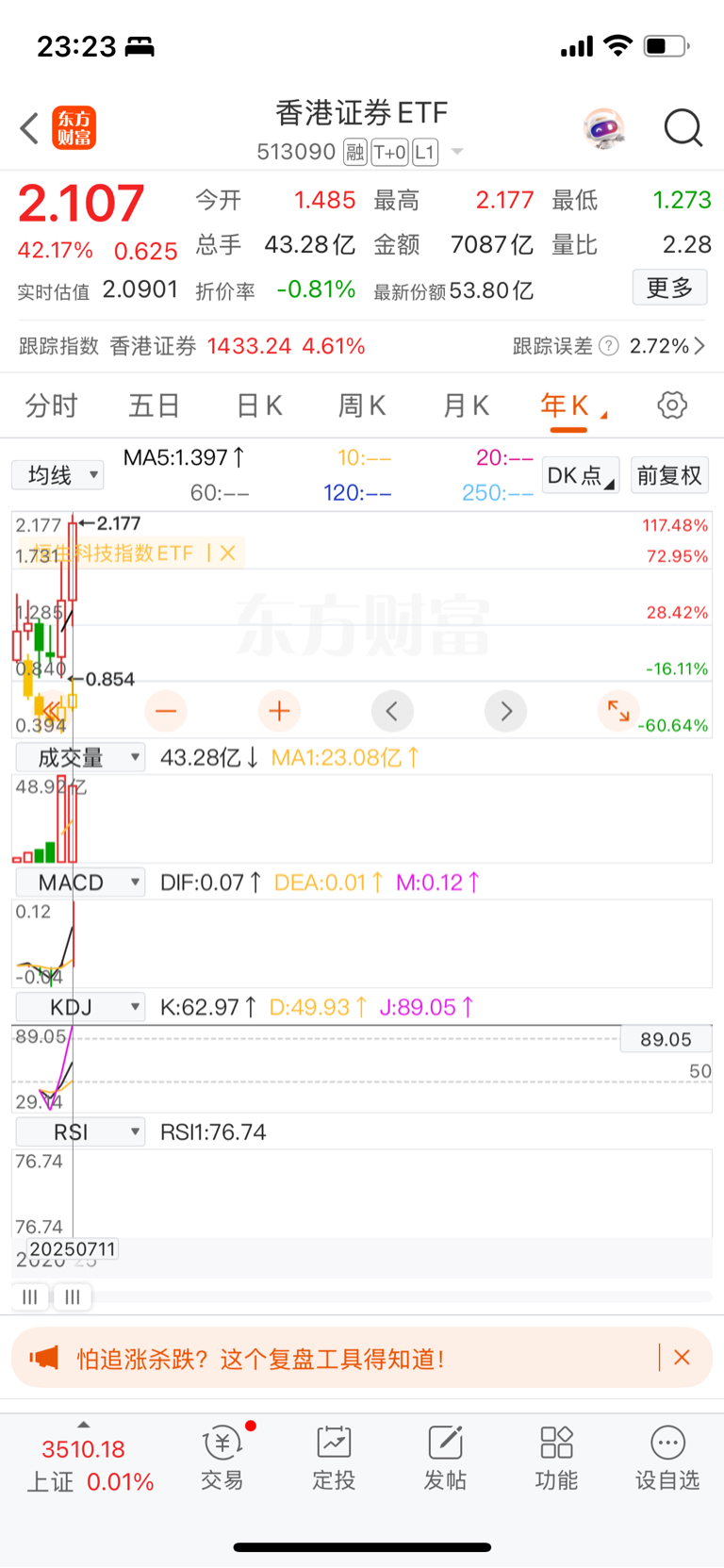Tap KDJ 89.05 axis label

click(x=666, y=1039)
